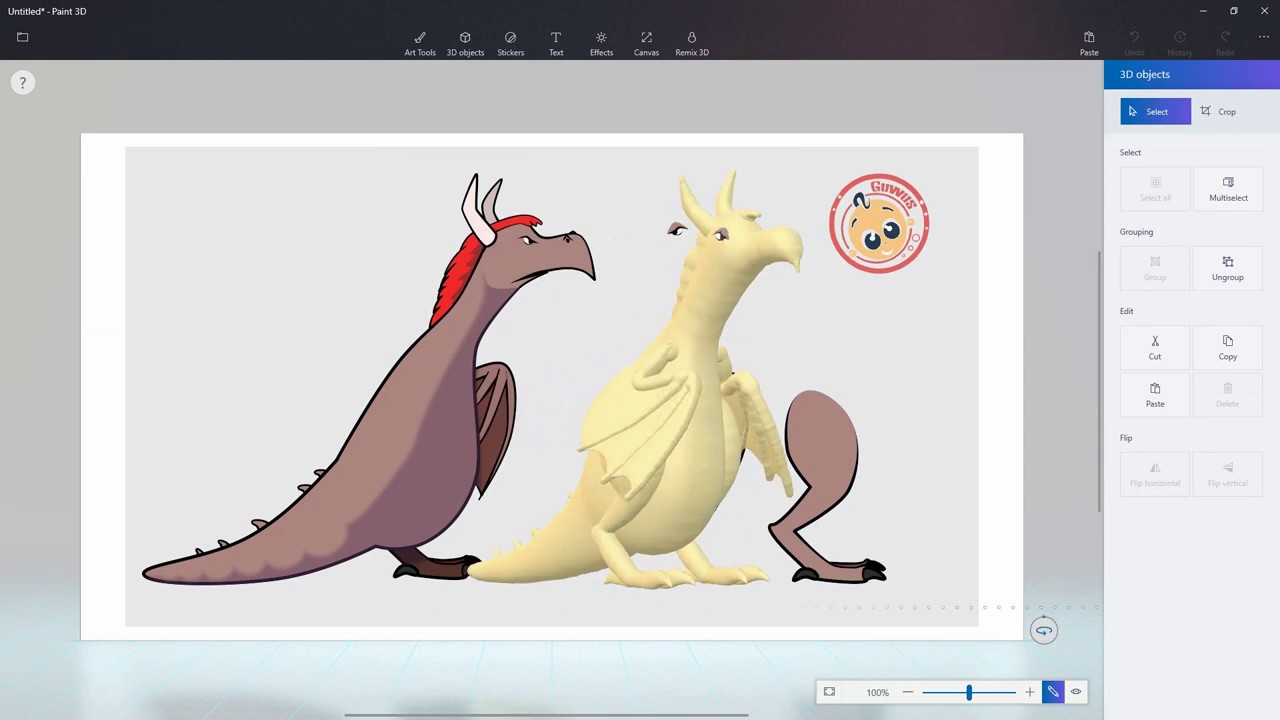Click the Cut button
1280x720 pixels.
point(1155,347)
